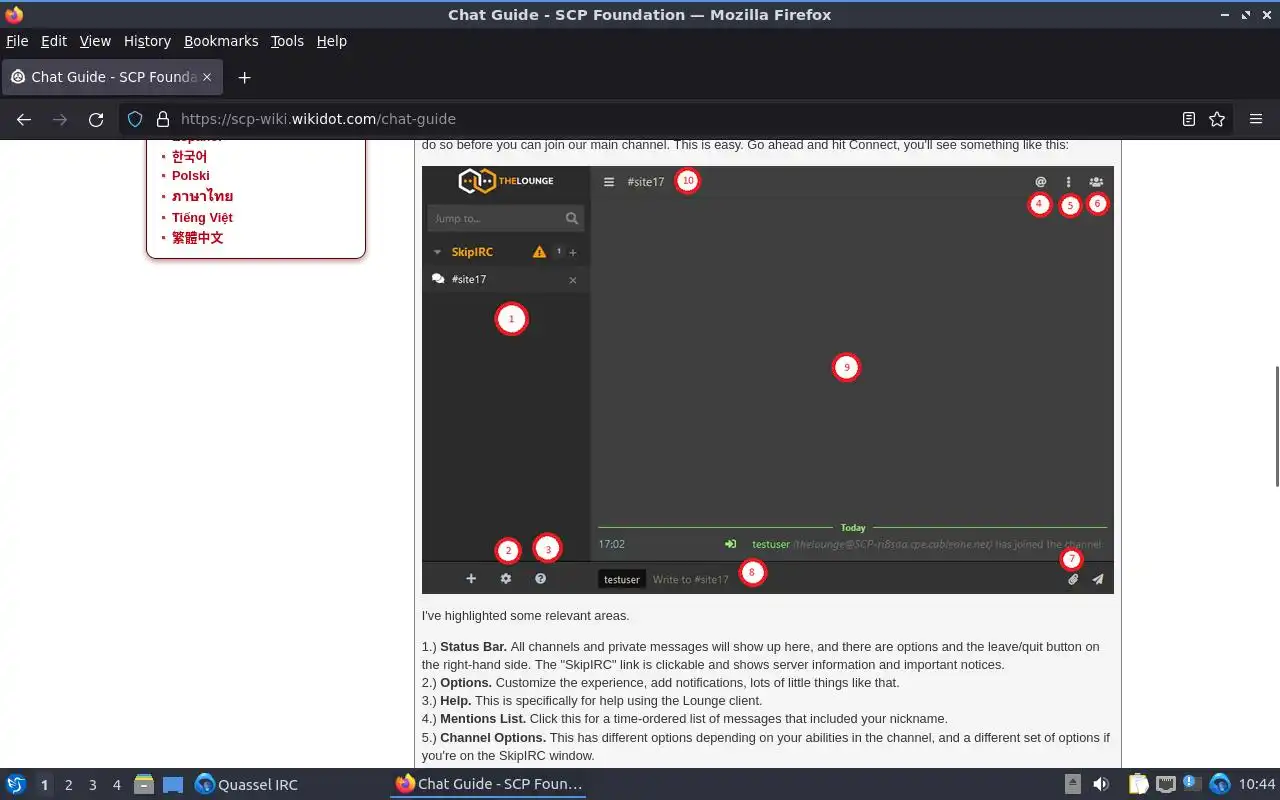Switch to workspace 2 in the pager

click(68, 785)
